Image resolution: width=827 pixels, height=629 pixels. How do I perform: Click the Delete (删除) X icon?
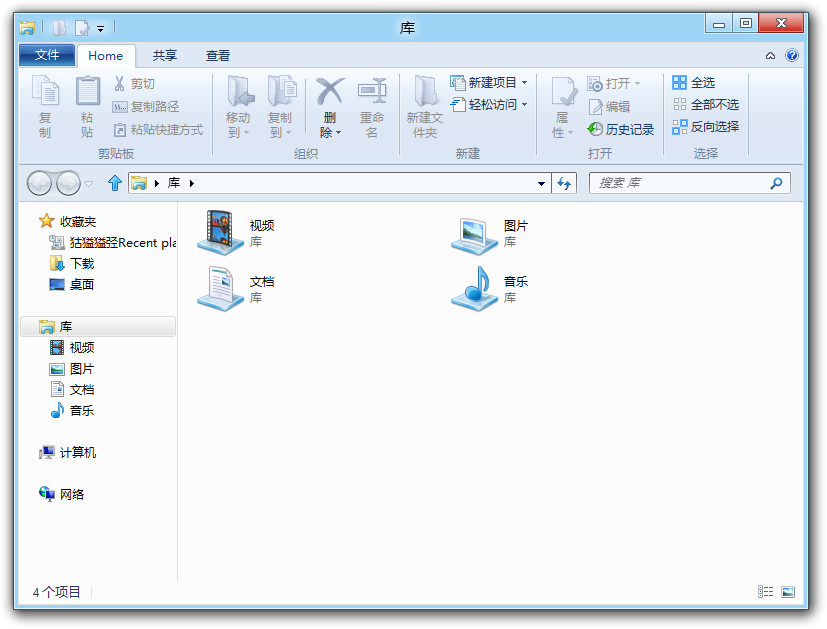(x=330, y=91)
